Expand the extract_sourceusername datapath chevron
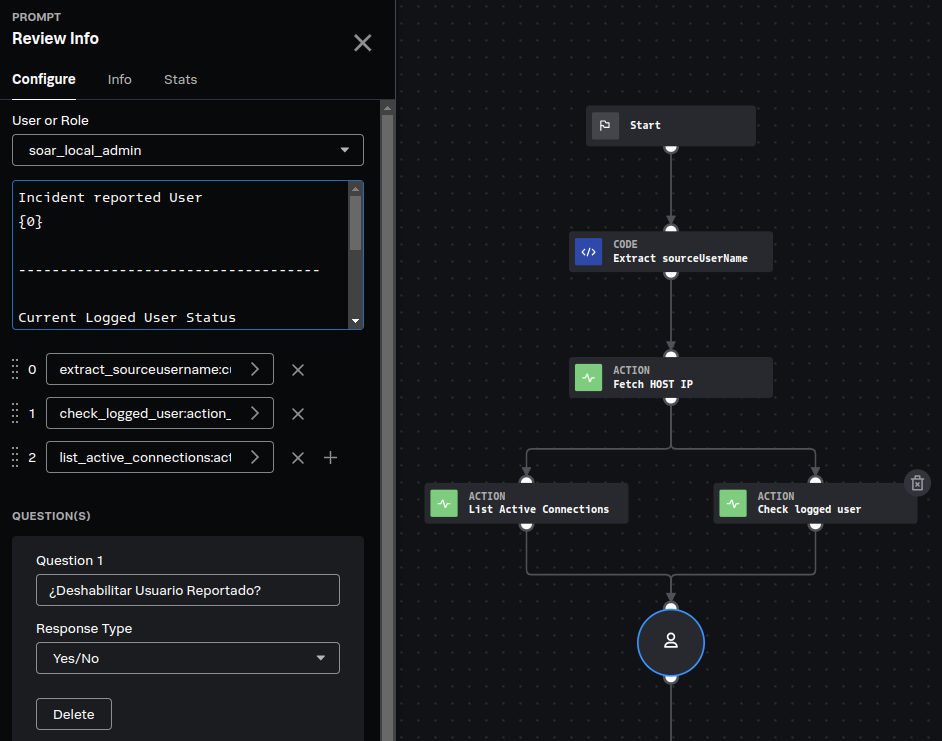Image resolution: width=942 pixels, height=741 pixels. pos(255,370)
